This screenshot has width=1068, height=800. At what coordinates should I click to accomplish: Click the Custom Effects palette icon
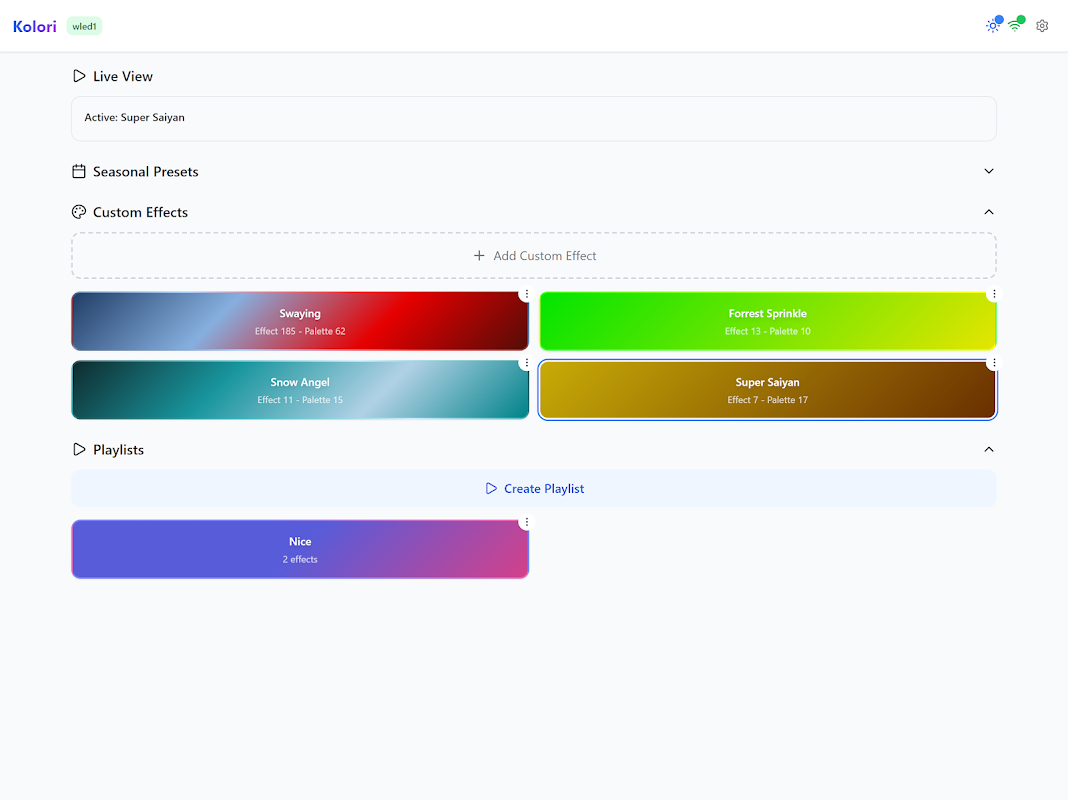coord(79,212)
